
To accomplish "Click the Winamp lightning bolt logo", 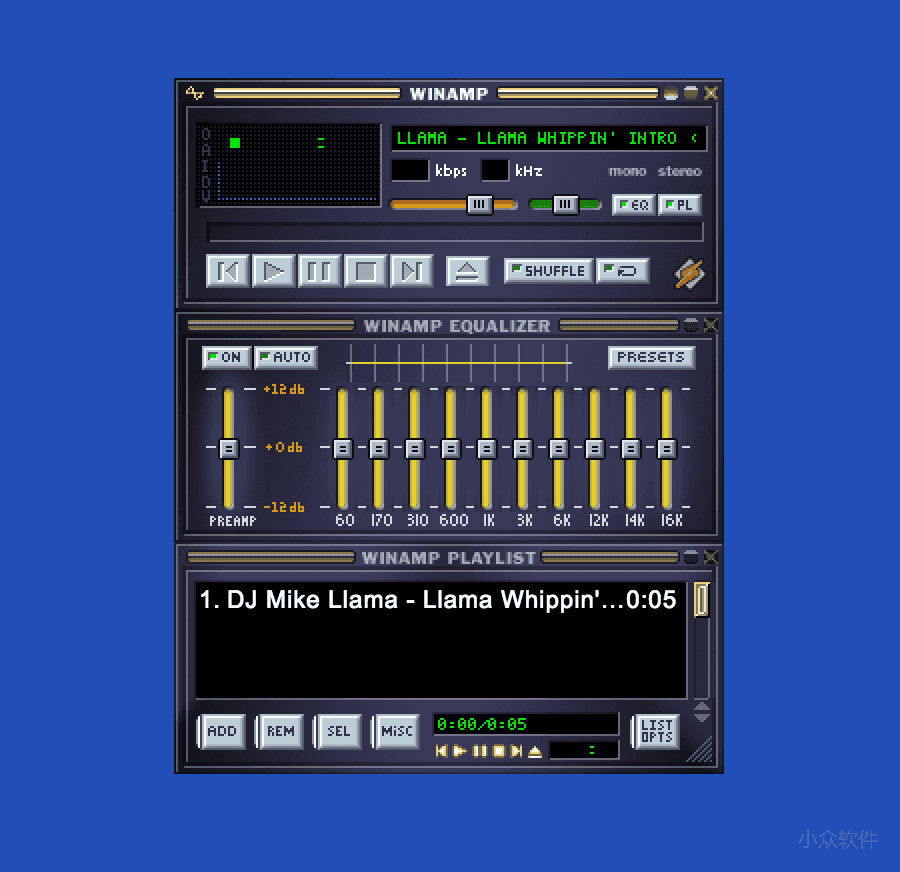I will 687,272.
